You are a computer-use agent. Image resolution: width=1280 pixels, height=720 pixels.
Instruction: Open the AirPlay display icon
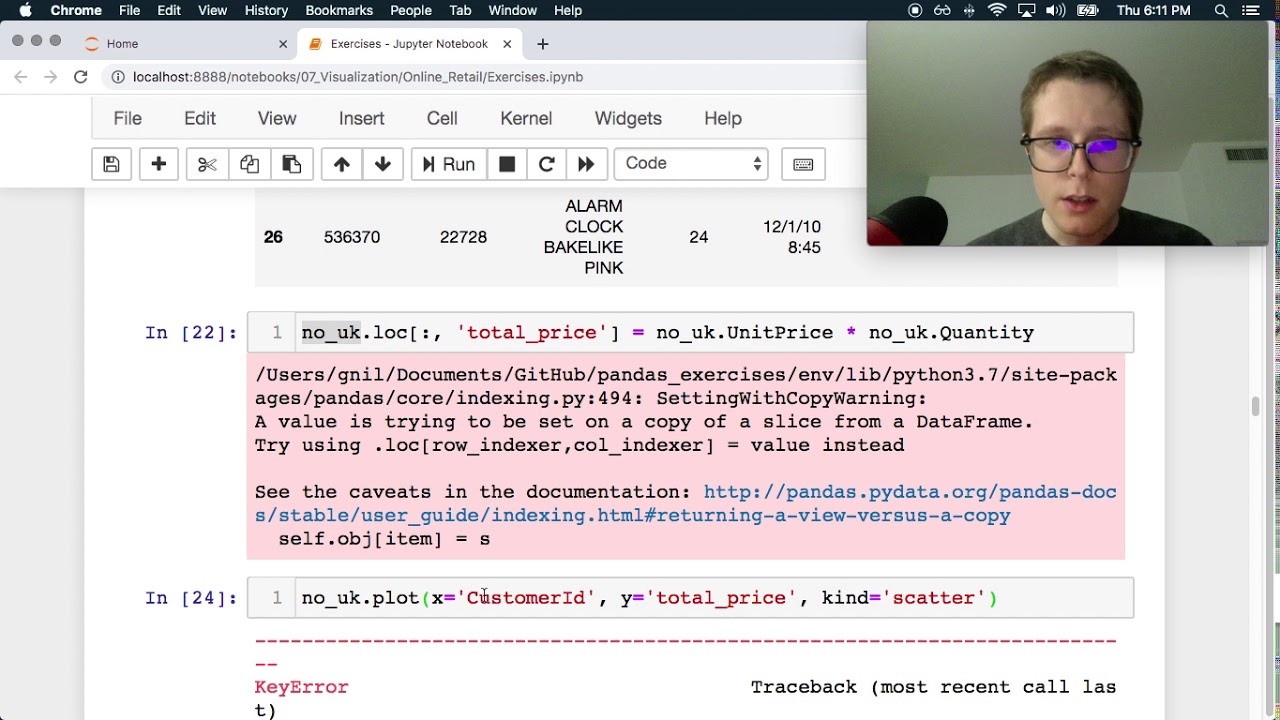tap(1026, 10)
